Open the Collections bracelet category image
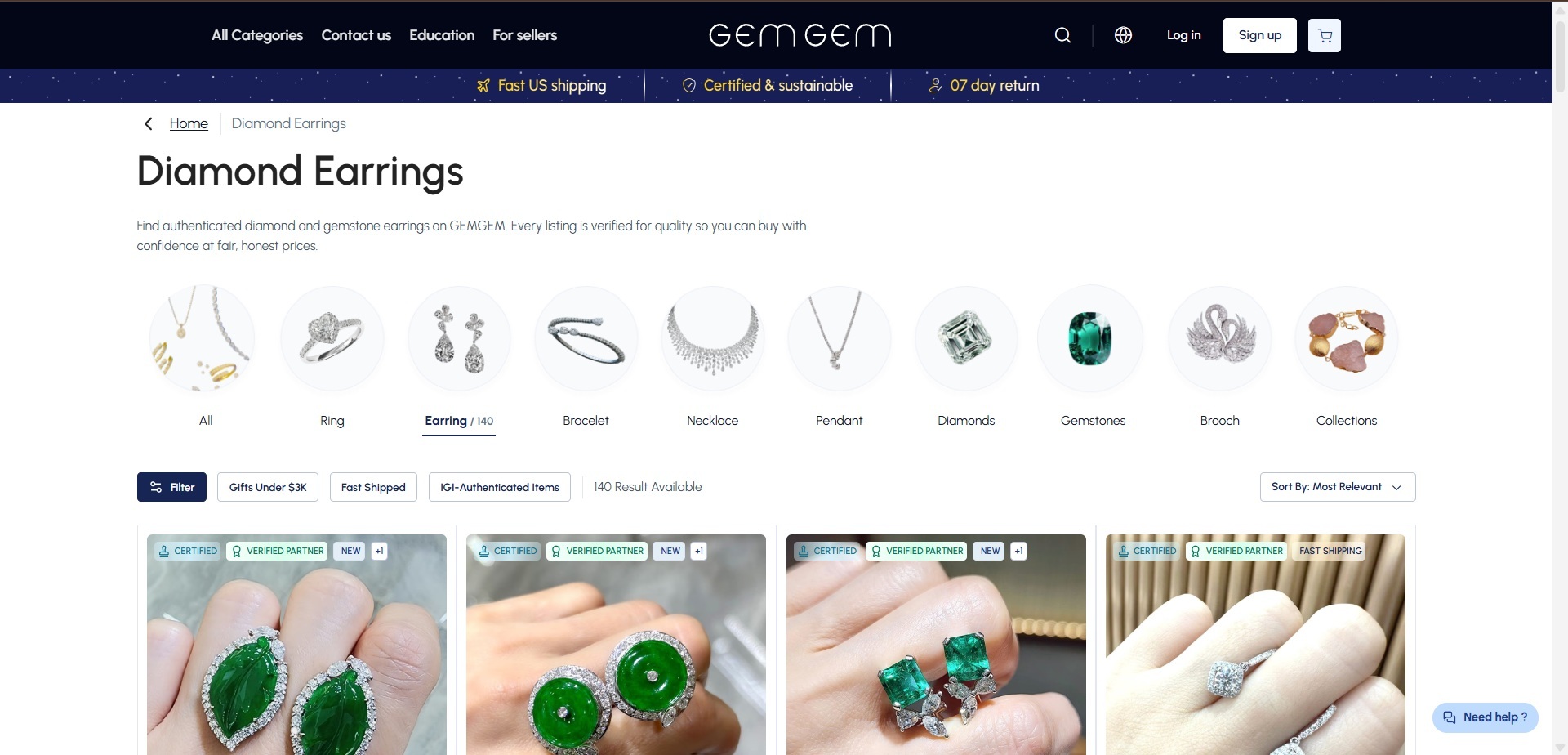 [1347, 337]
